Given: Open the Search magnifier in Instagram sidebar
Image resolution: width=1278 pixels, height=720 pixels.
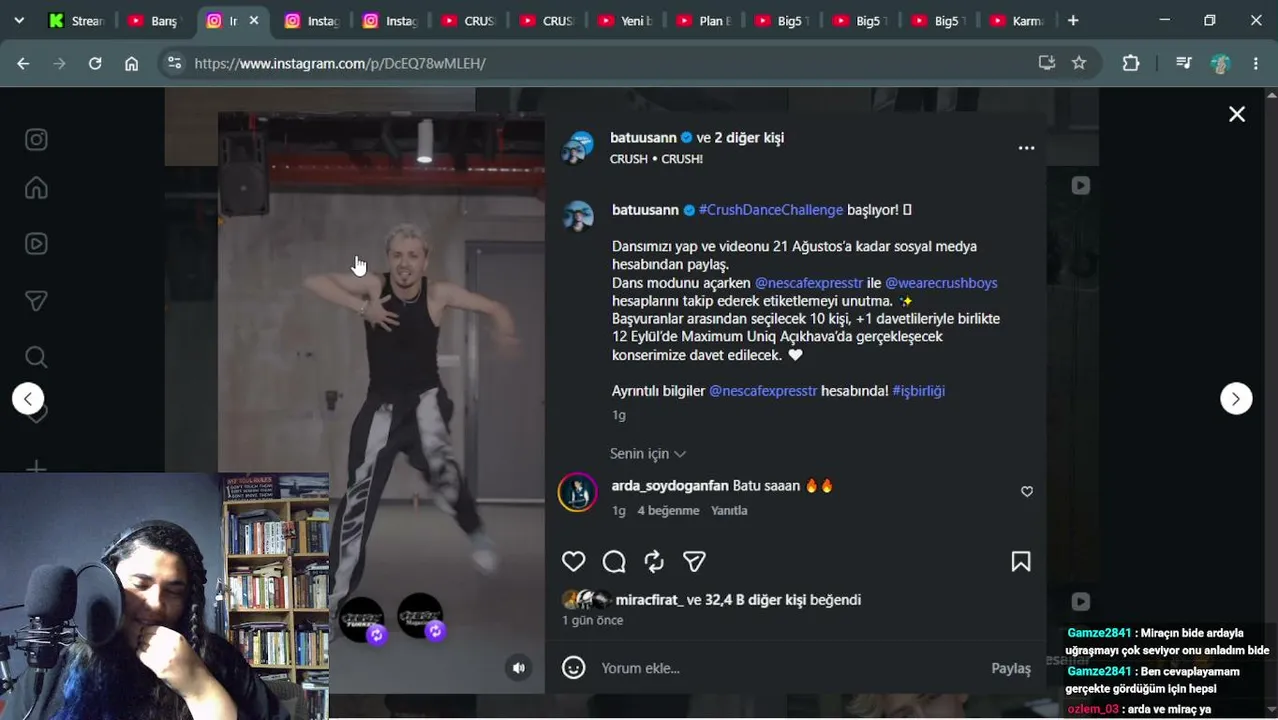Looking at the screenshot, I should (36, 357).
